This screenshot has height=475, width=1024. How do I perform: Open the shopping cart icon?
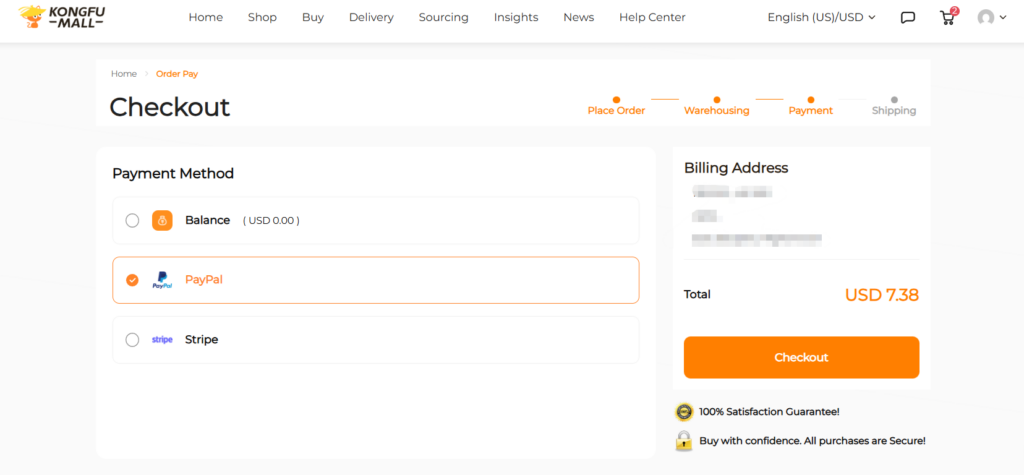pyautogui.click(x=948, y=17)
